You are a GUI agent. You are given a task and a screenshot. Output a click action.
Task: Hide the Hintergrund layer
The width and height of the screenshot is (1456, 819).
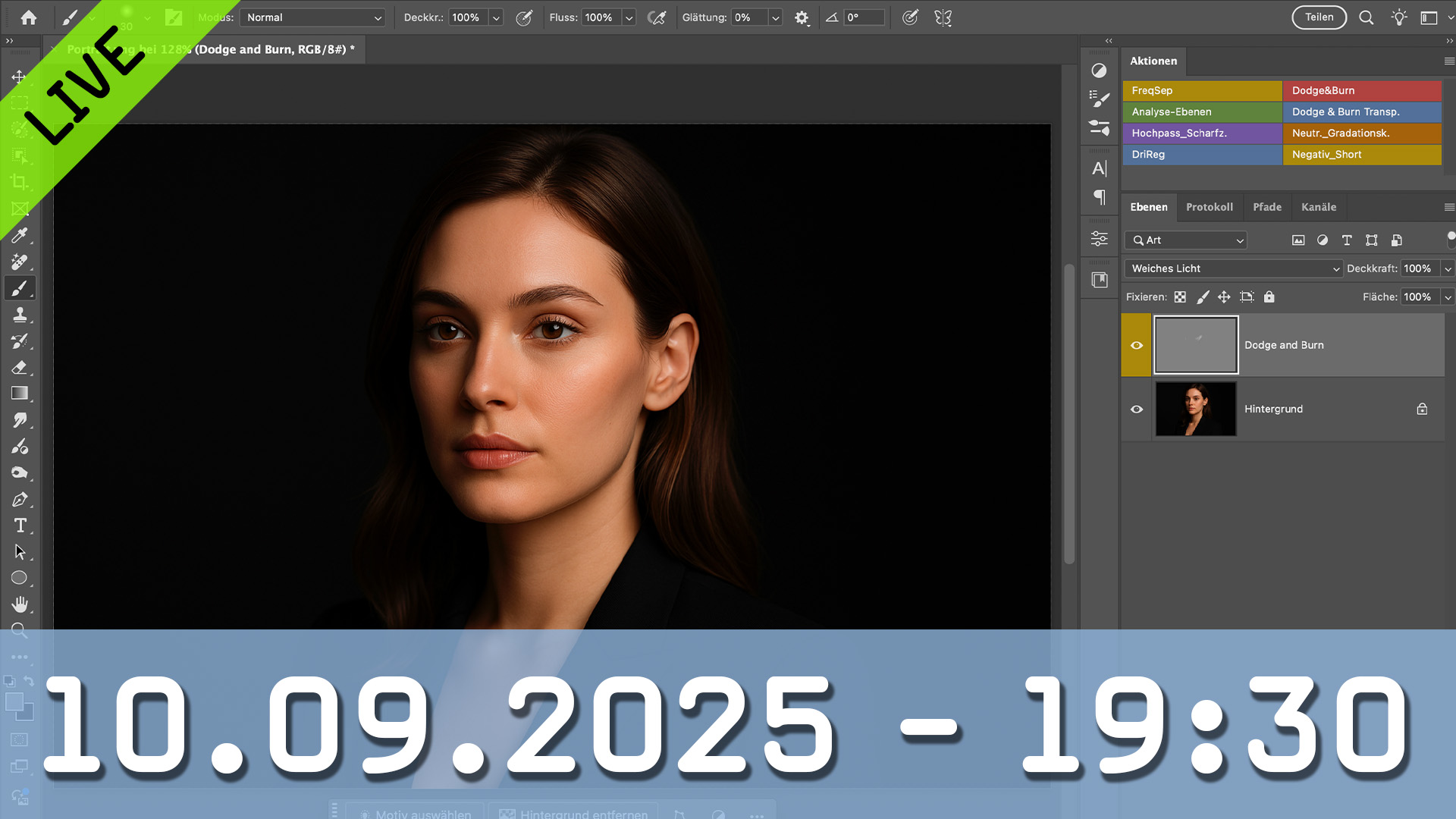click(x=1136, y=409)
